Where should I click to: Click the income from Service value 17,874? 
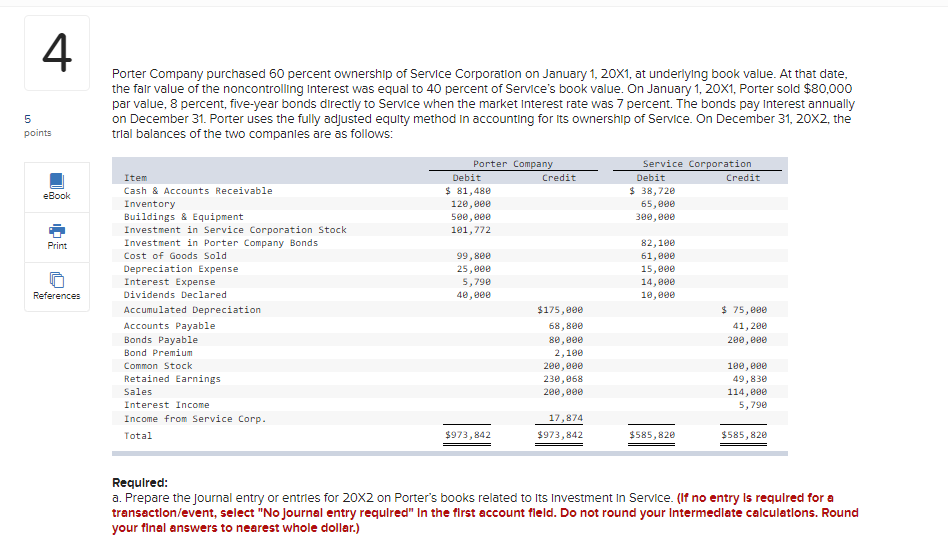tap(565, 418)
